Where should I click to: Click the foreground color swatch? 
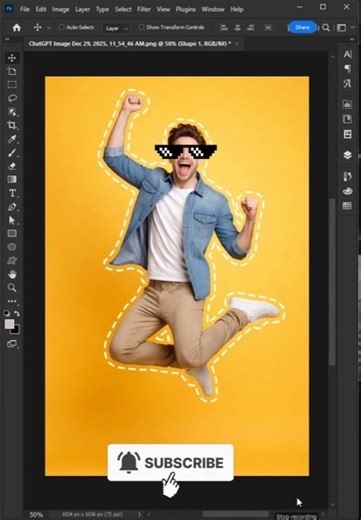tap(9, 324)
